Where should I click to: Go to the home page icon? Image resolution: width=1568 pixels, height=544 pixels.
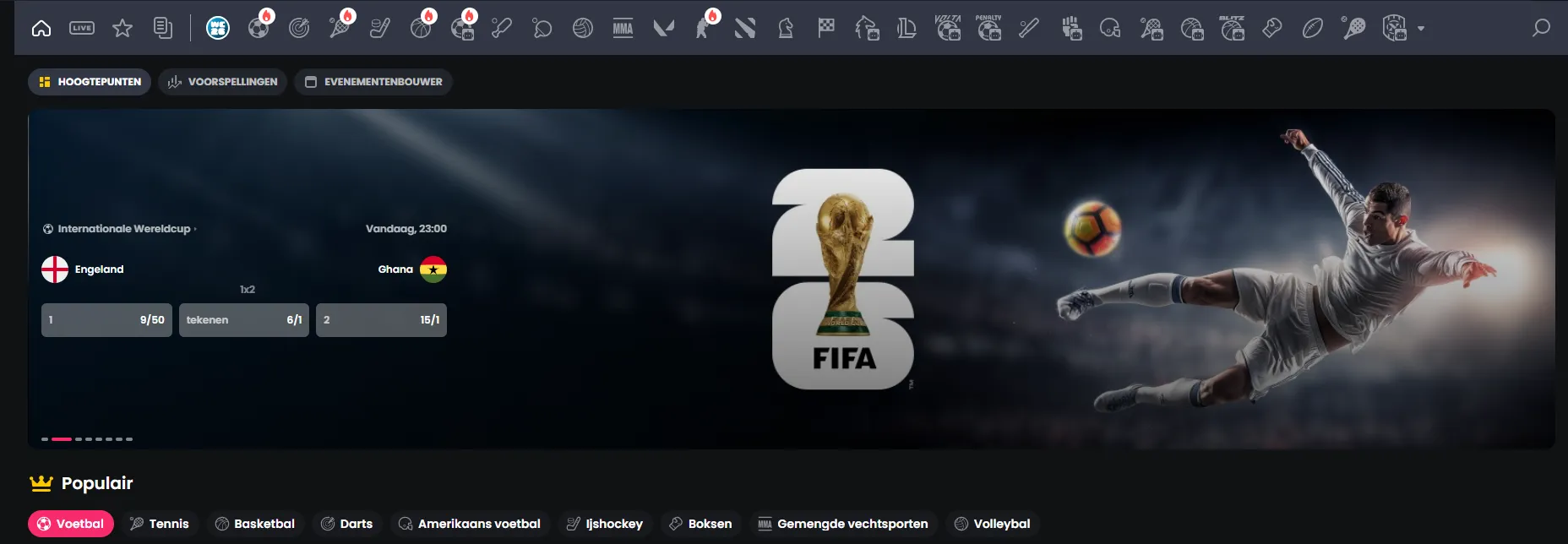click(41, 28)
